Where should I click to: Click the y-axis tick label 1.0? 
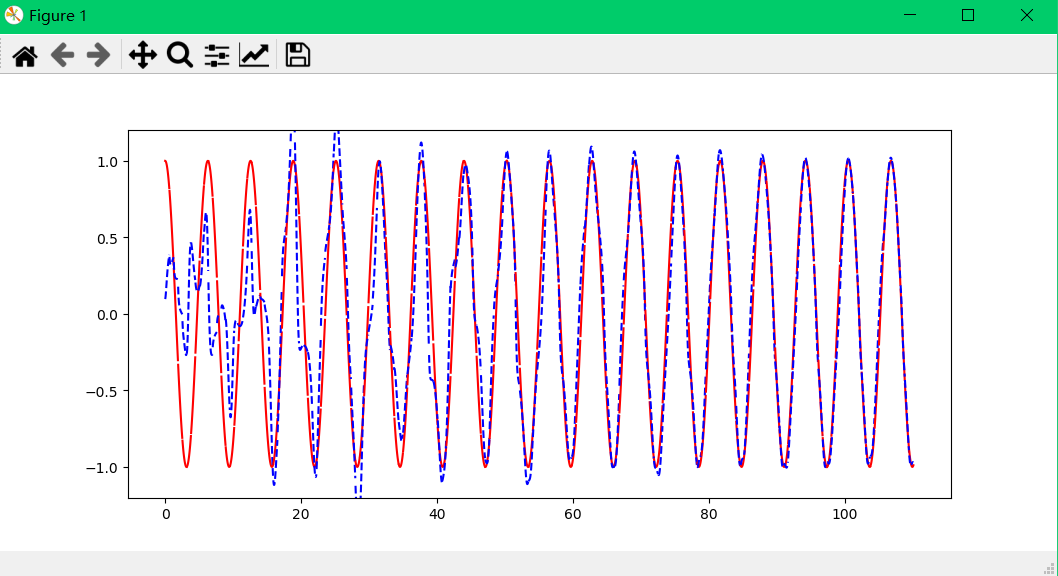tap(105, 161)
